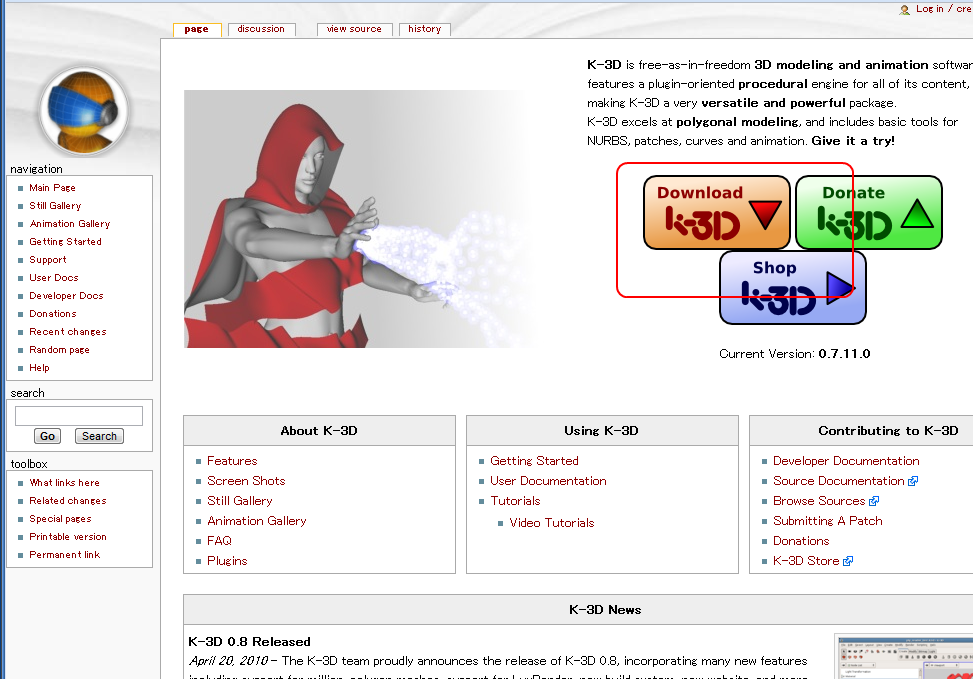Open the Browse Sources link

[x=819, y=501]
